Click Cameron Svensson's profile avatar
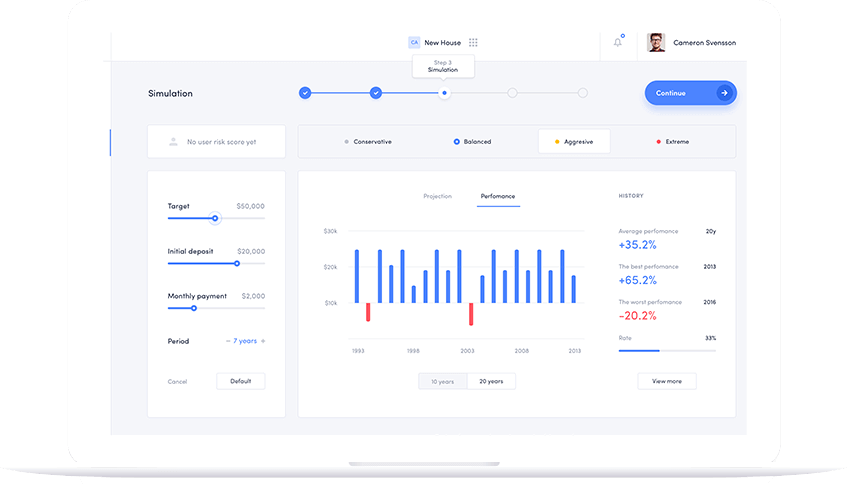The image size is (847, 484). pyautogui.click(x=656, y=43)
